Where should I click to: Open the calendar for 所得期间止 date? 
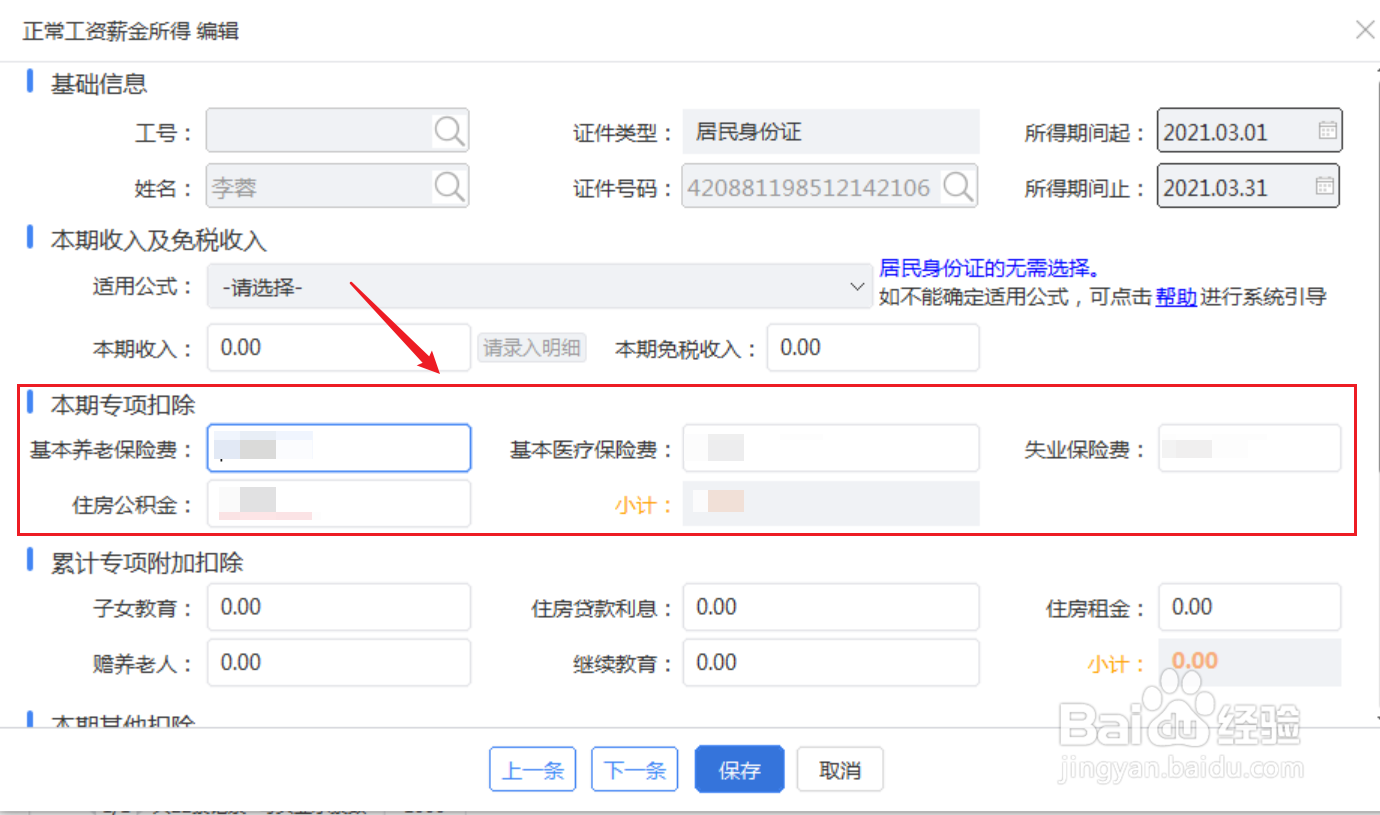pyautogui.click(x=1325, y=186)
